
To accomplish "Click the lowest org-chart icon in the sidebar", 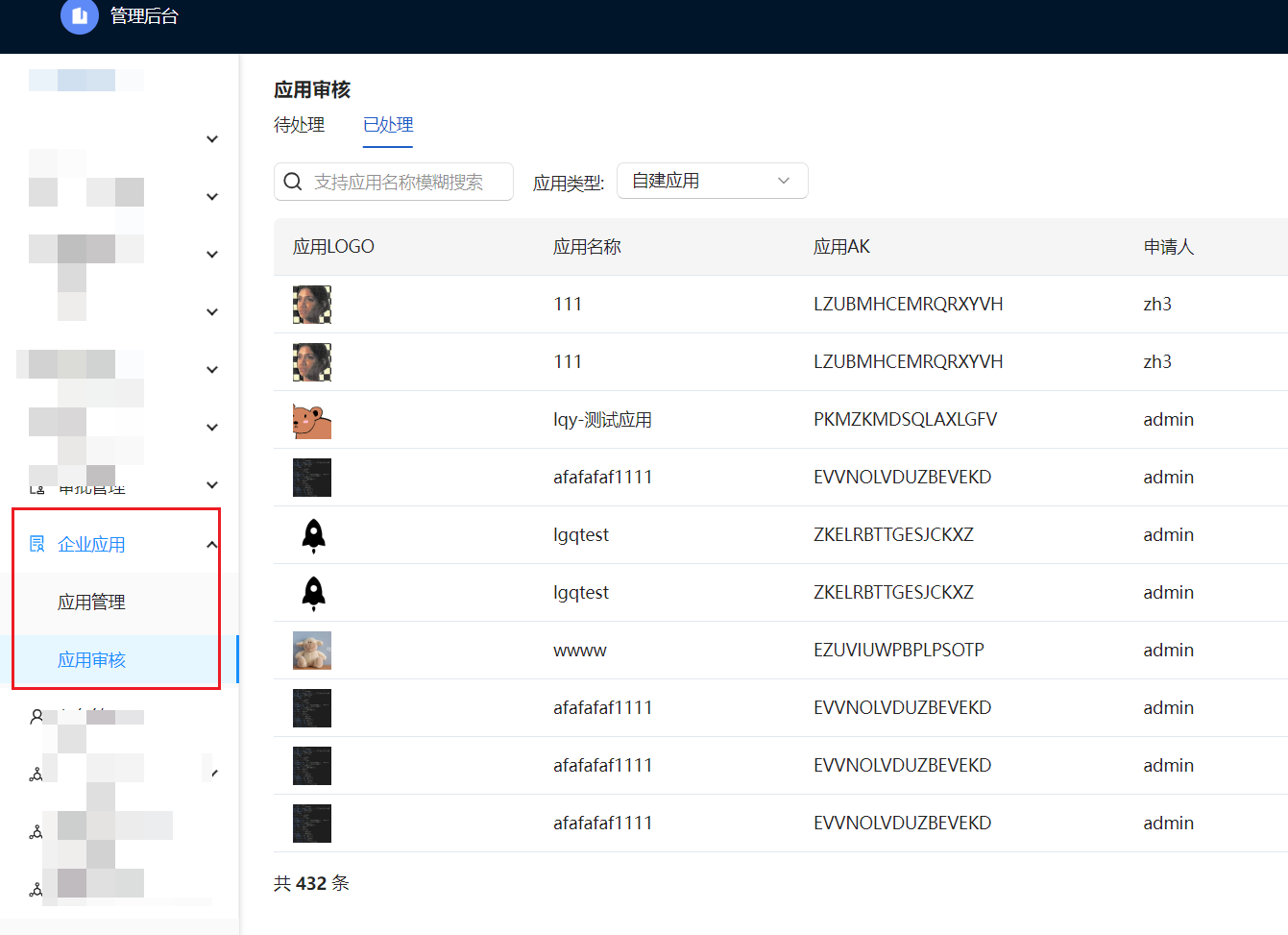I will pyautogui.click(x=36, y=889).
